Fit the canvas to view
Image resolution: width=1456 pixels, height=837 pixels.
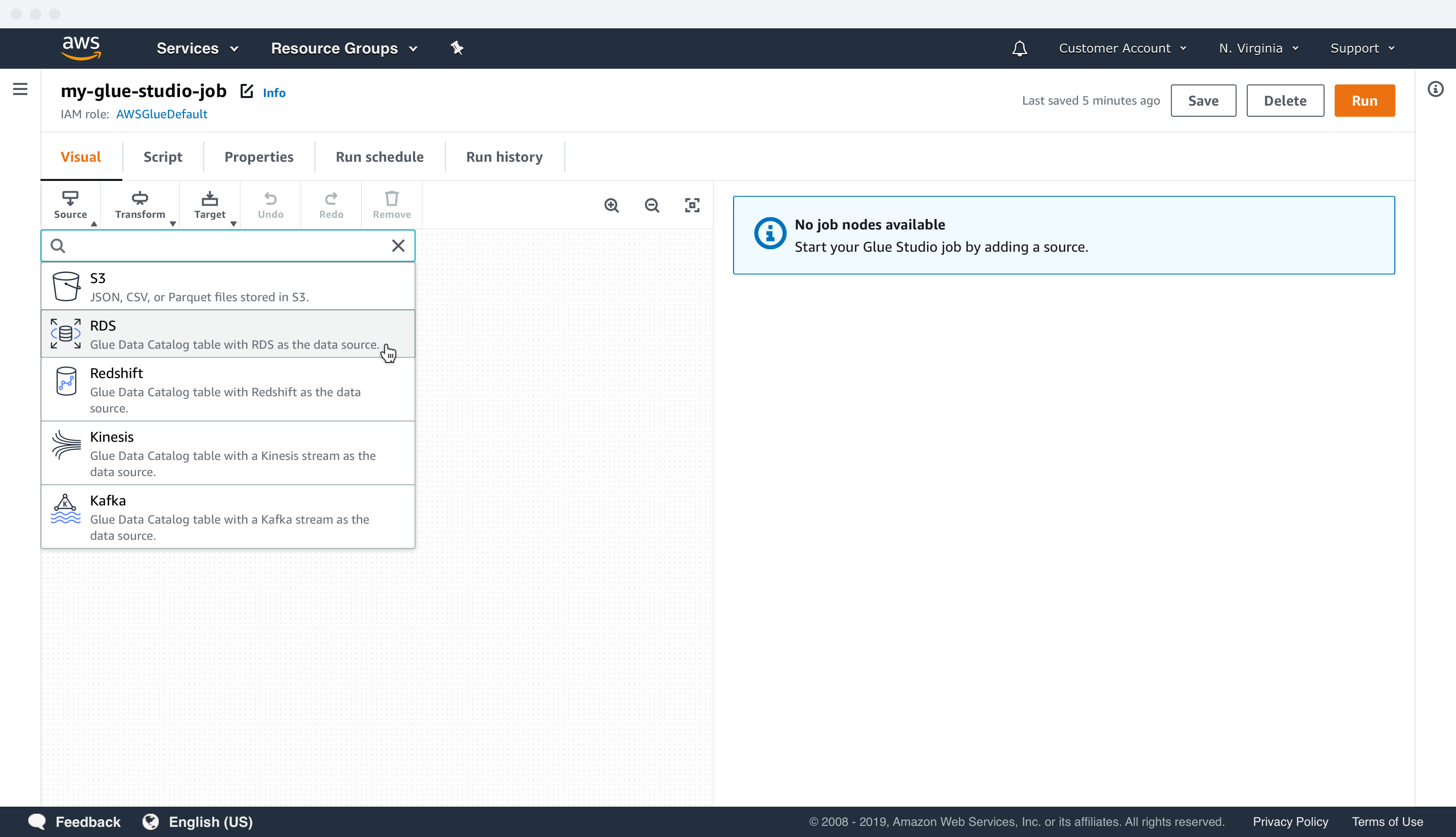(692, 205)
